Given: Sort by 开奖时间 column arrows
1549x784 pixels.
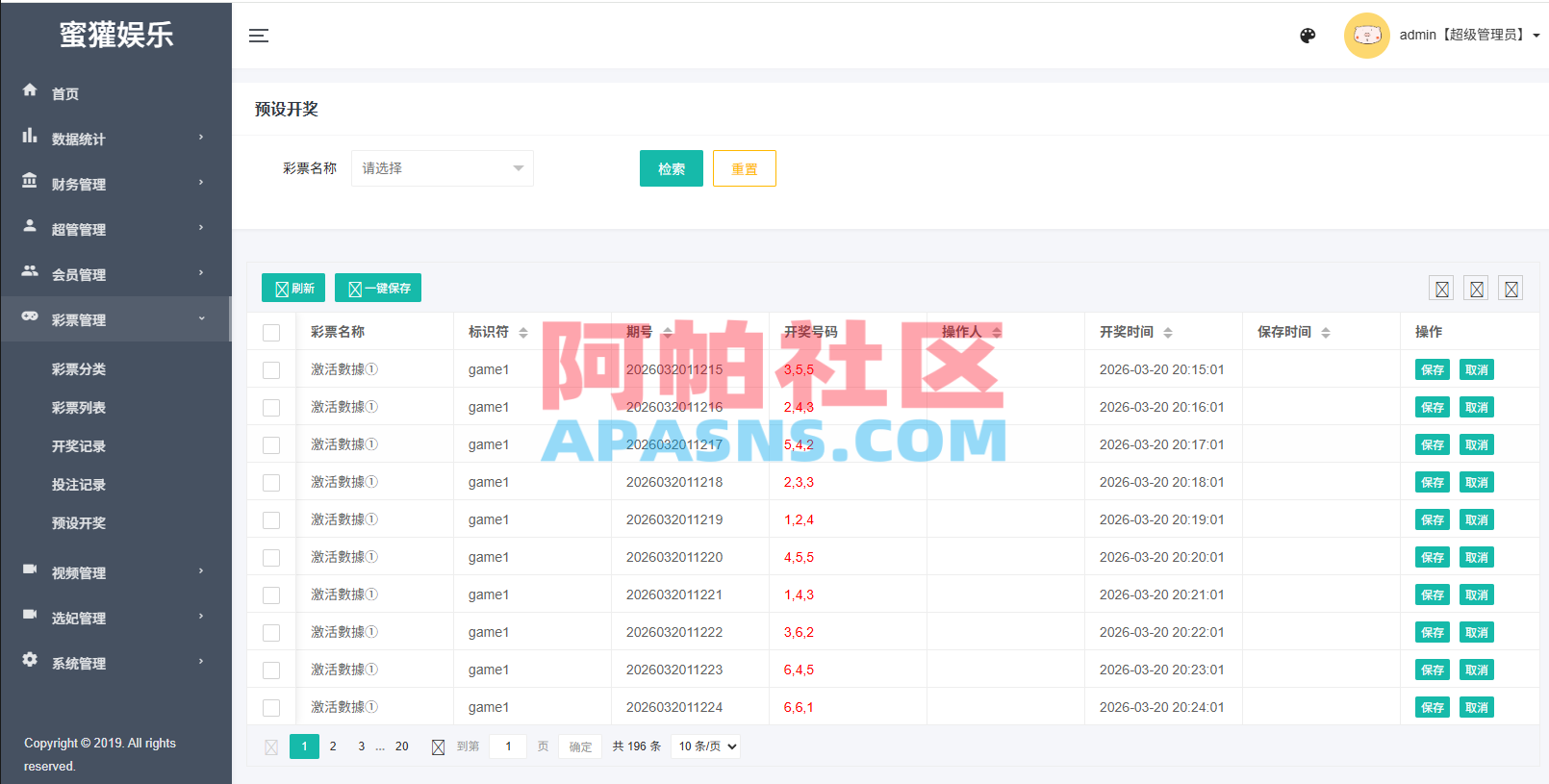Looking at the screenshot, I should (1168, 333).
